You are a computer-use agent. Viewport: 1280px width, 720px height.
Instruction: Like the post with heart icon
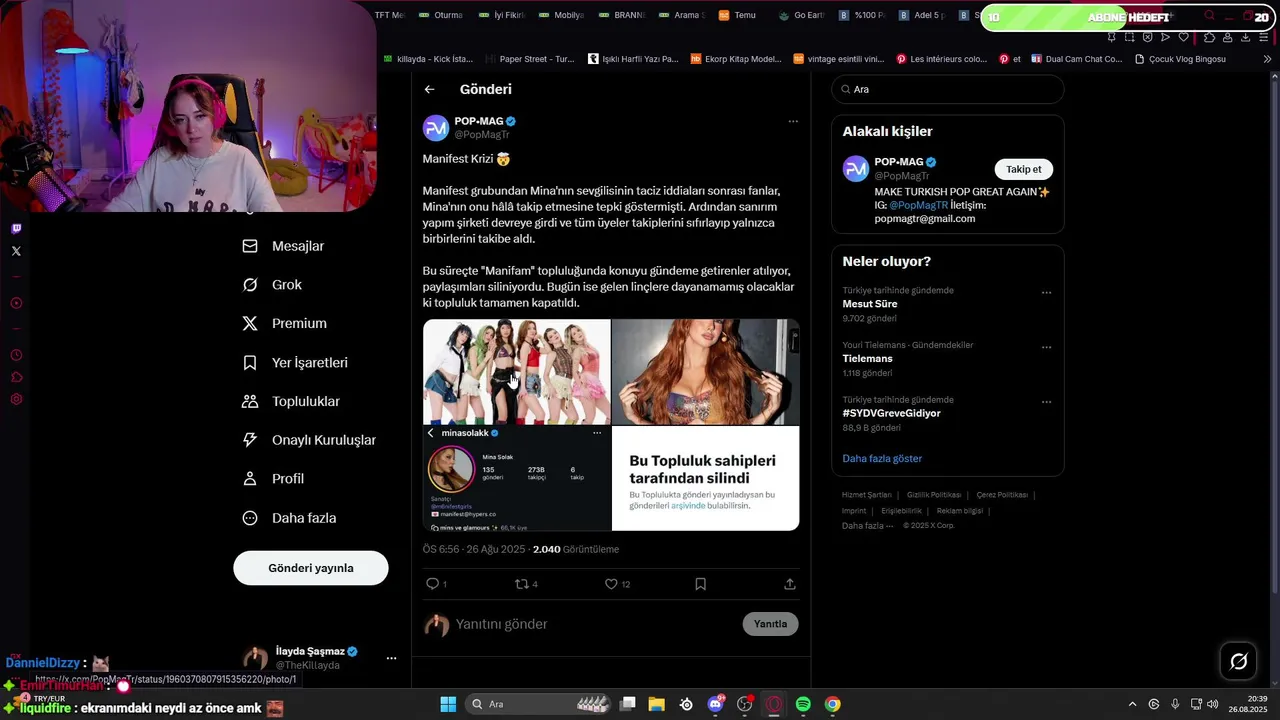tap(611, 584)
